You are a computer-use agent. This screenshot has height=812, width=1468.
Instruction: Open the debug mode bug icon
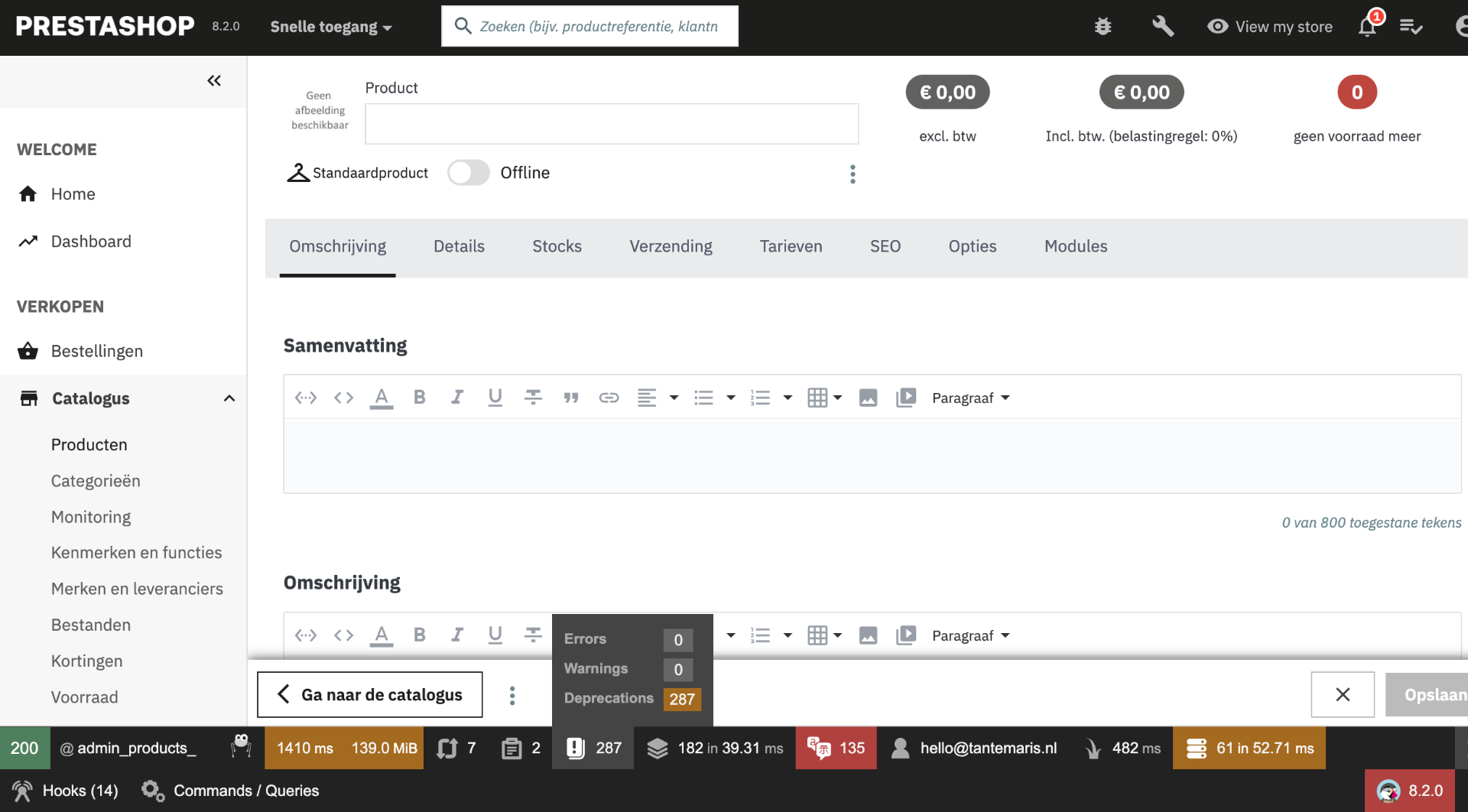(1103, 27)
